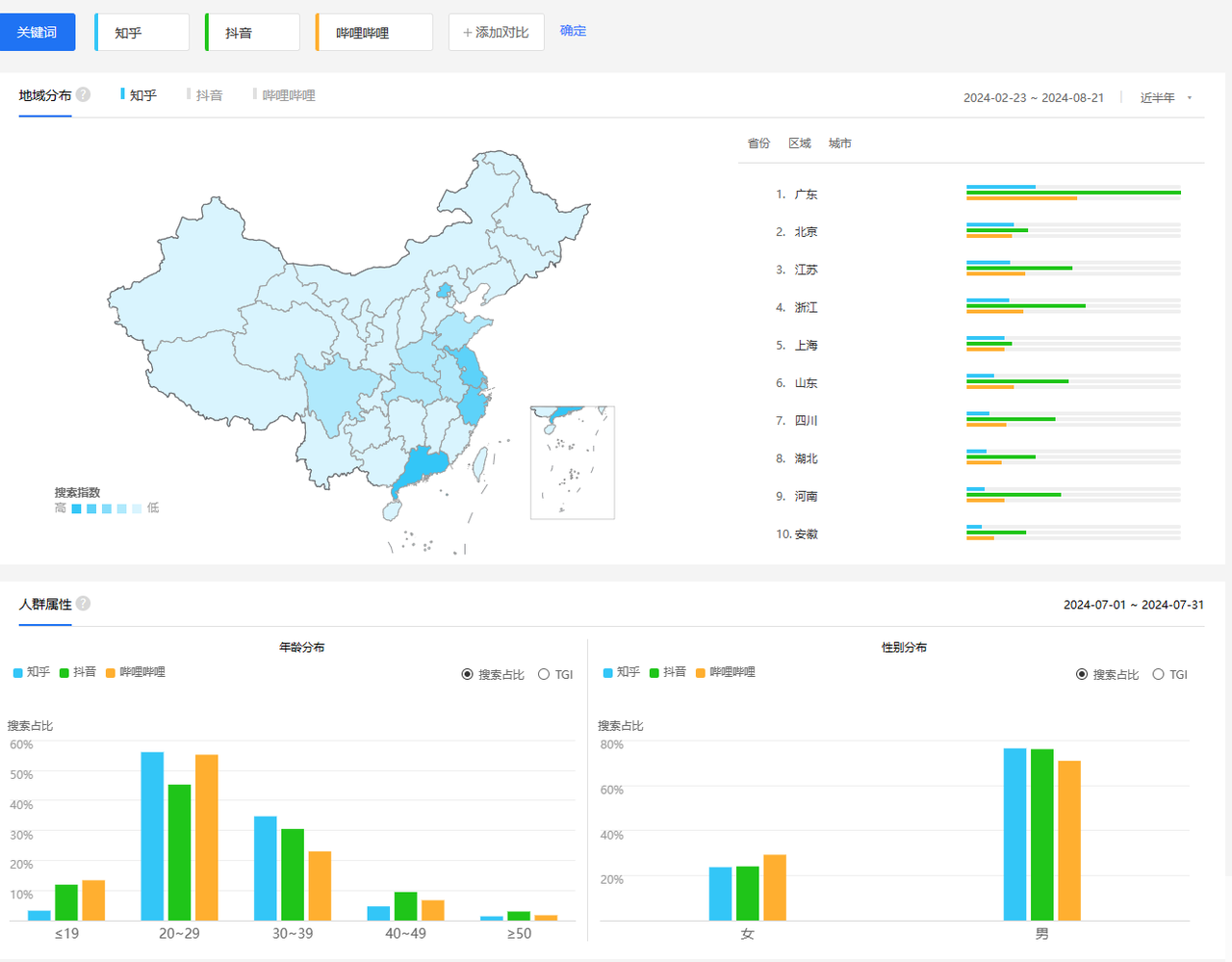Viewport: 1232px width, 962px height.
Task: Click 北京 in the province ranking
Action: (x=806, y=231)
